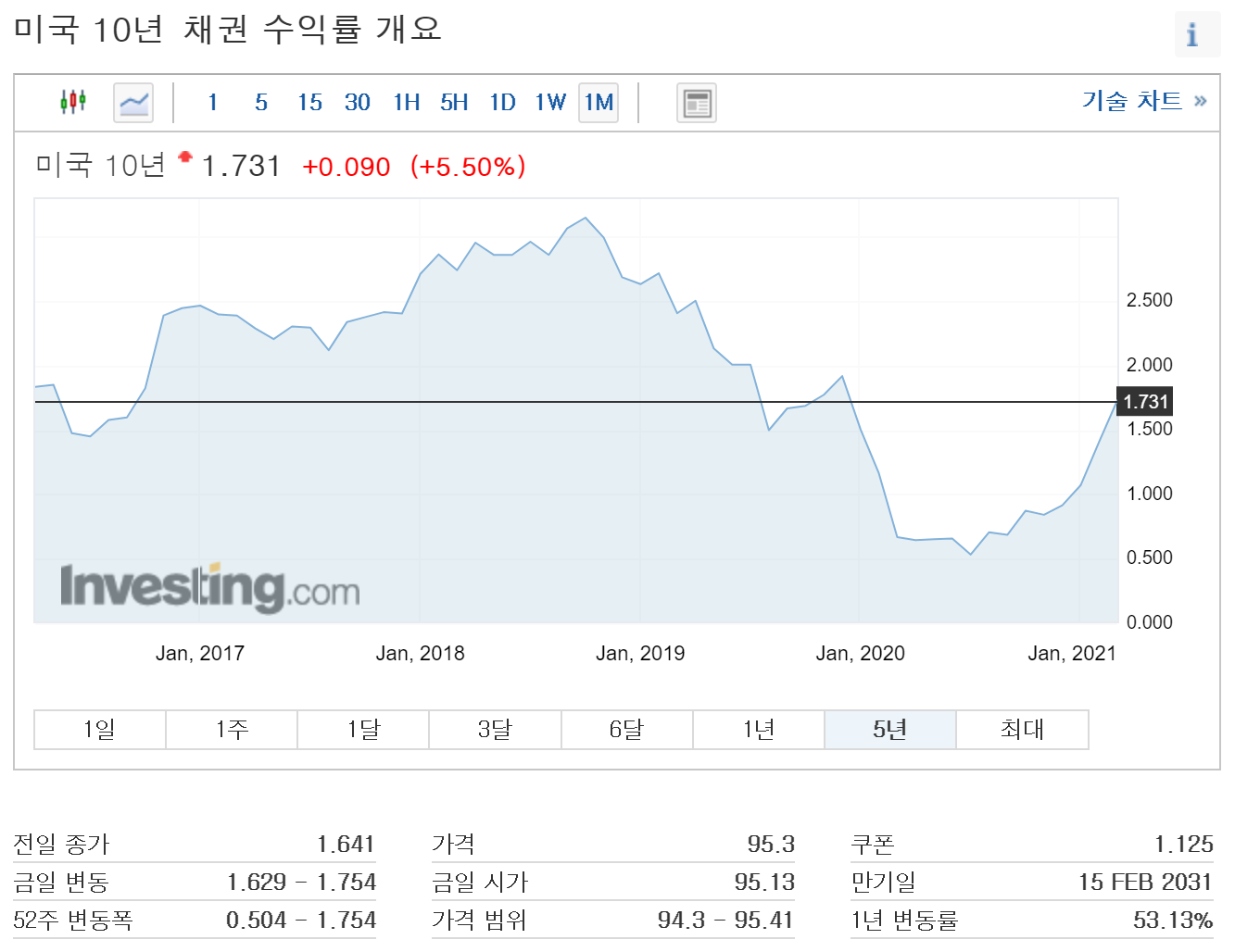Click the Jan, 2019 axis label

(640, 653)
